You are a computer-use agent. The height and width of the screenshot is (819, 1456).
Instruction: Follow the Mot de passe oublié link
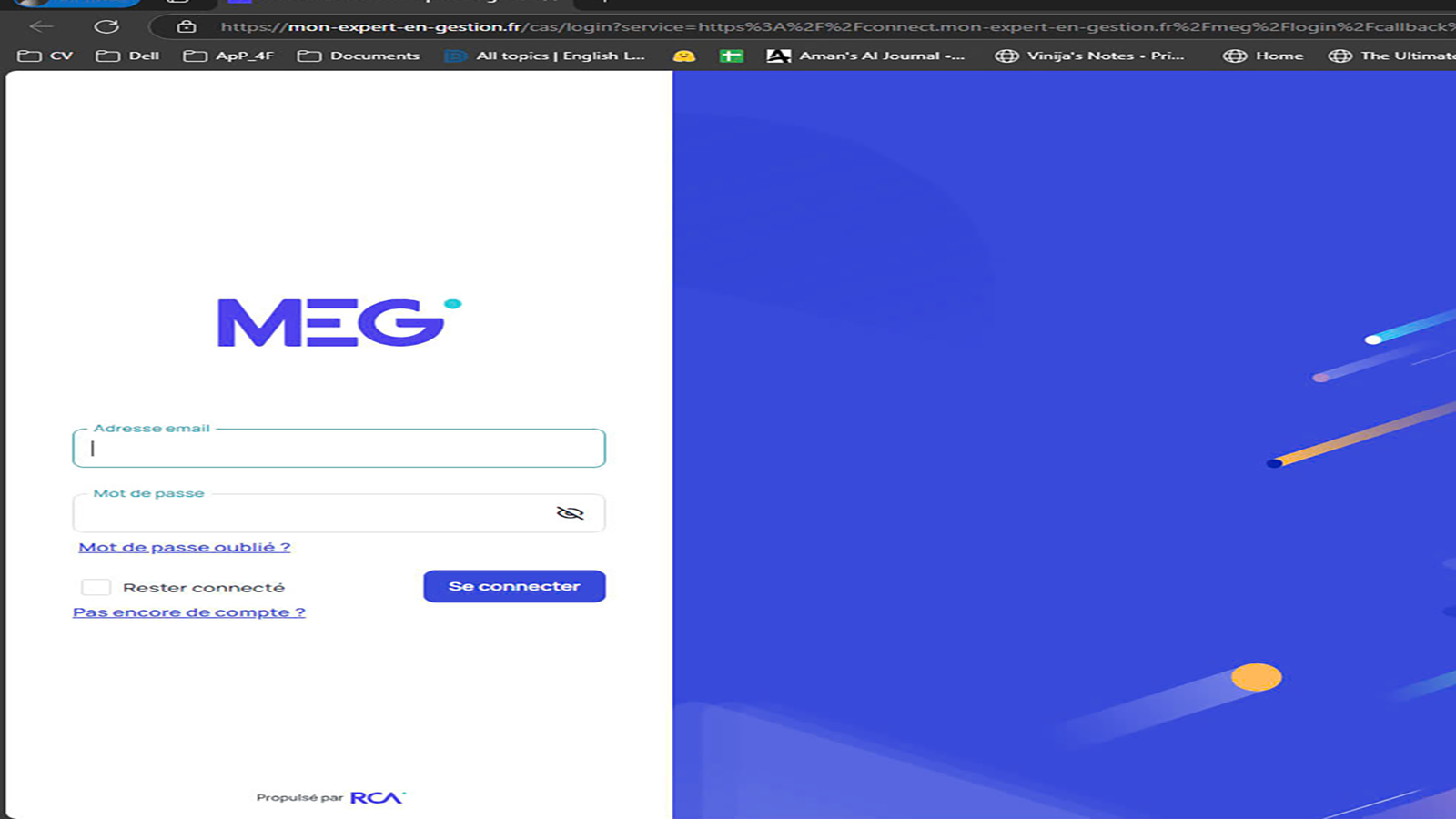tap(185, 547)
